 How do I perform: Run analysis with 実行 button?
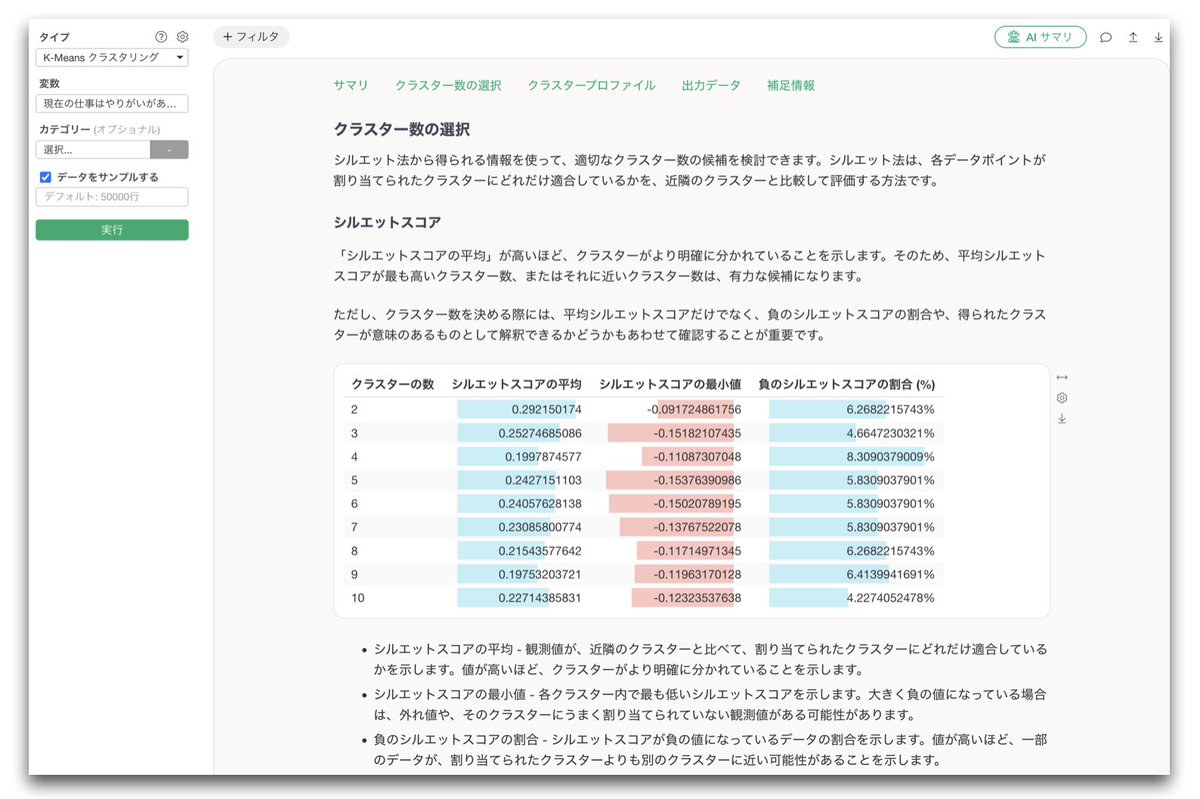pyautogui.click(x=112, y=230)
